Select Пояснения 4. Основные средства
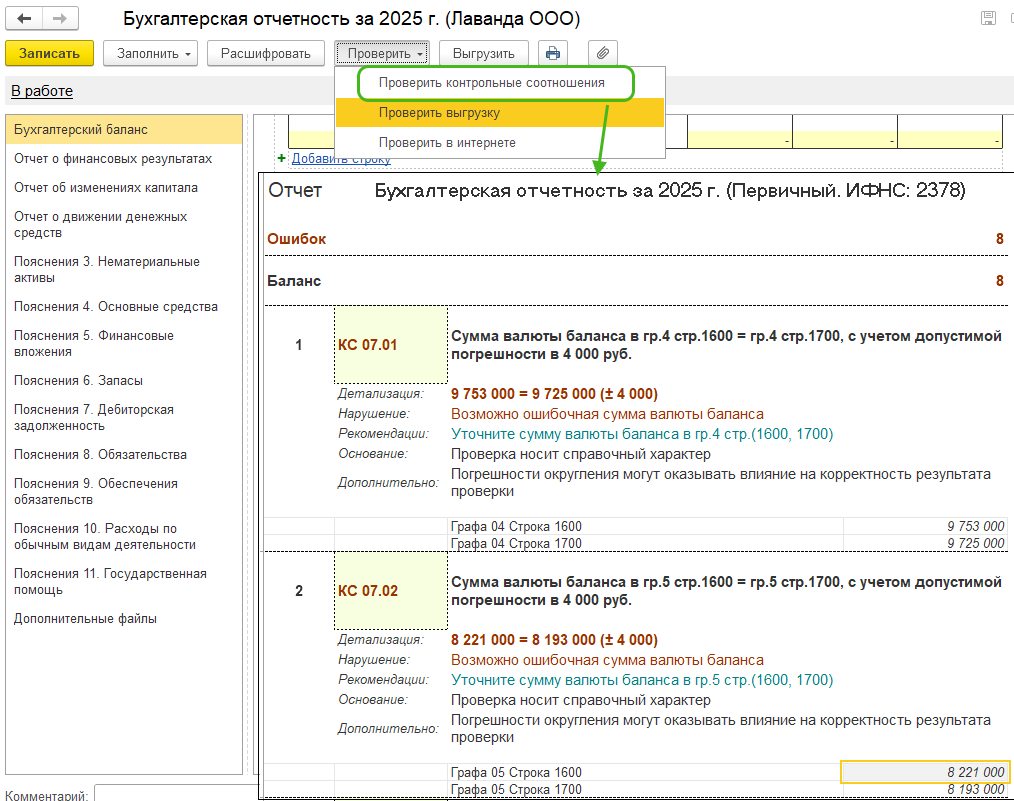 coord(116,307)
